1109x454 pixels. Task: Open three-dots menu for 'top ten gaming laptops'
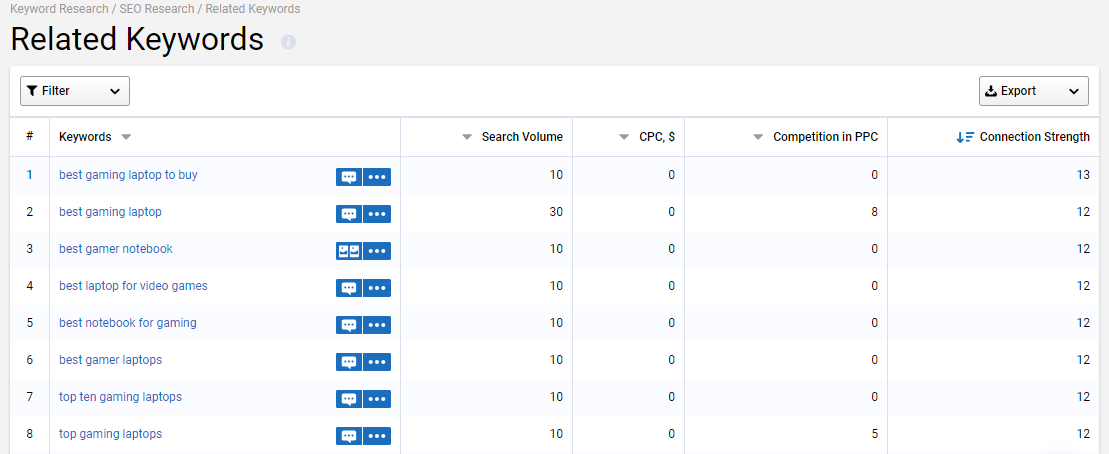click(x=377, y=399)
